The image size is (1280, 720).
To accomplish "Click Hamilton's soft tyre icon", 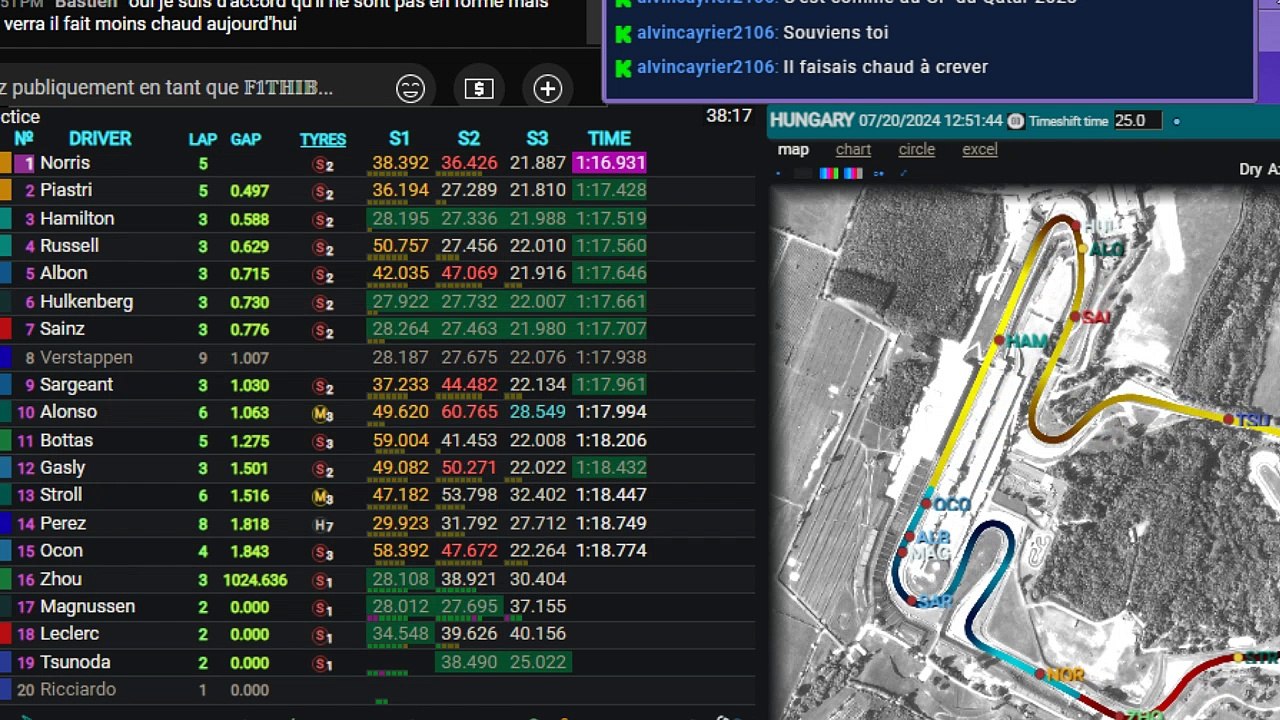I will (323, 220).
